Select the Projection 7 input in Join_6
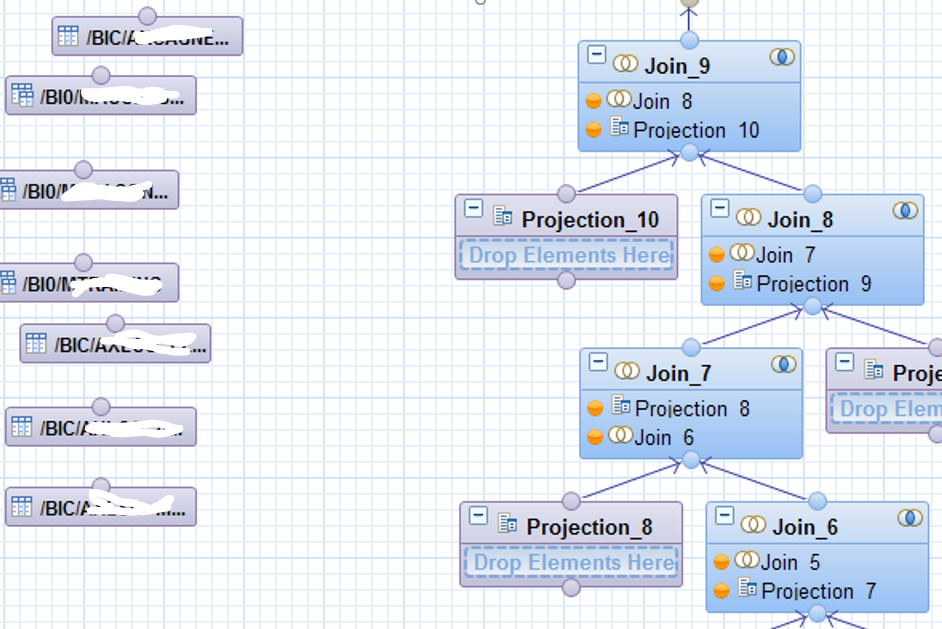Screen dimensions: 942x629 (817, 591)
